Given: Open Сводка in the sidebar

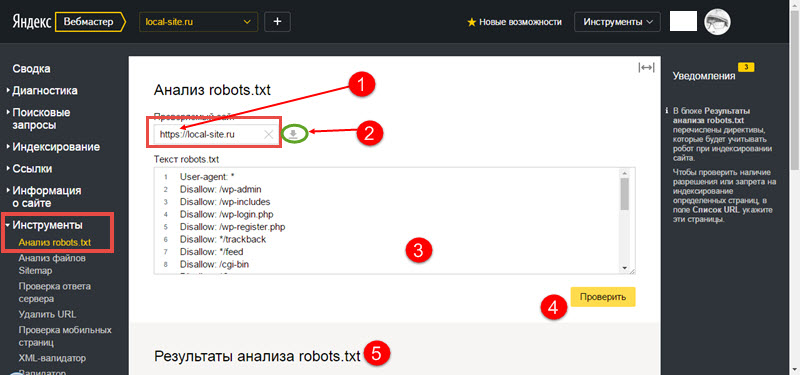Looking at the screenshot, I should click(32, 69).
